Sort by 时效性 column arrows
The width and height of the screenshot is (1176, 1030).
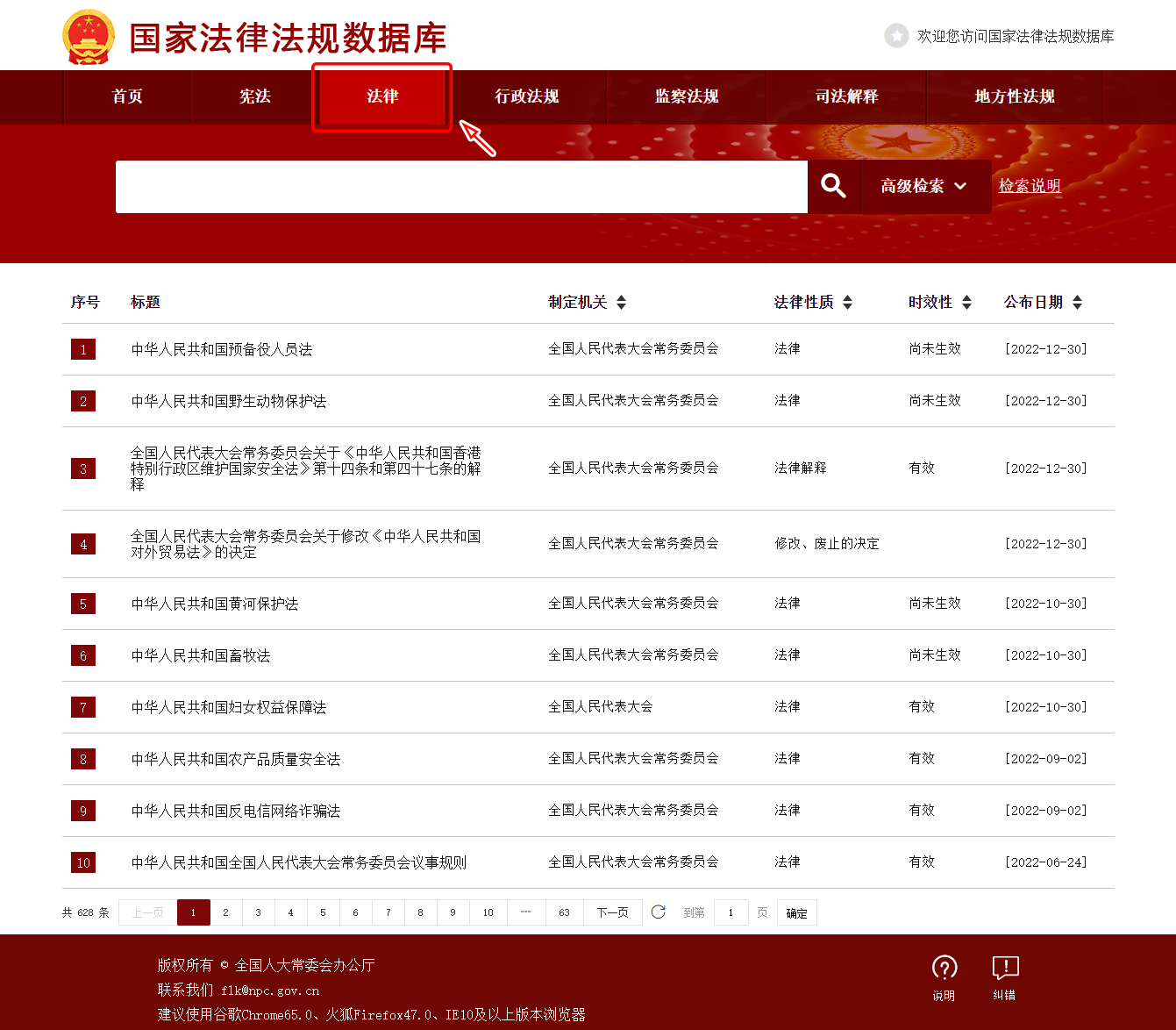[966, 303]
